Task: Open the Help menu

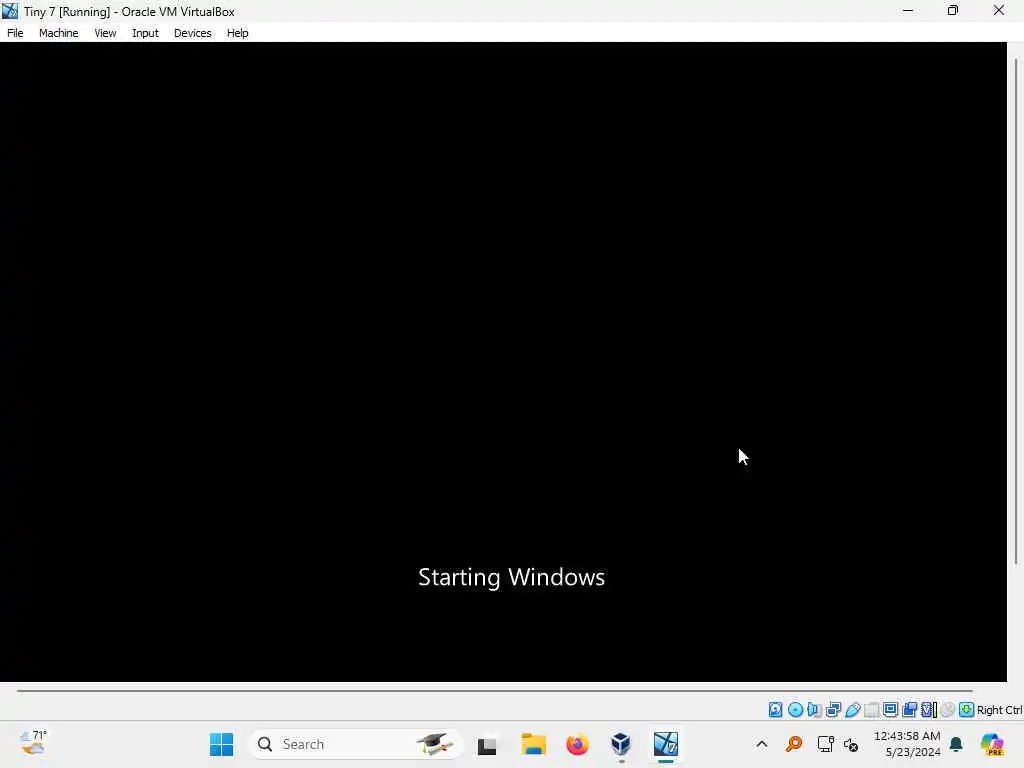Action: pyautogui.click(x=237, y=33)
